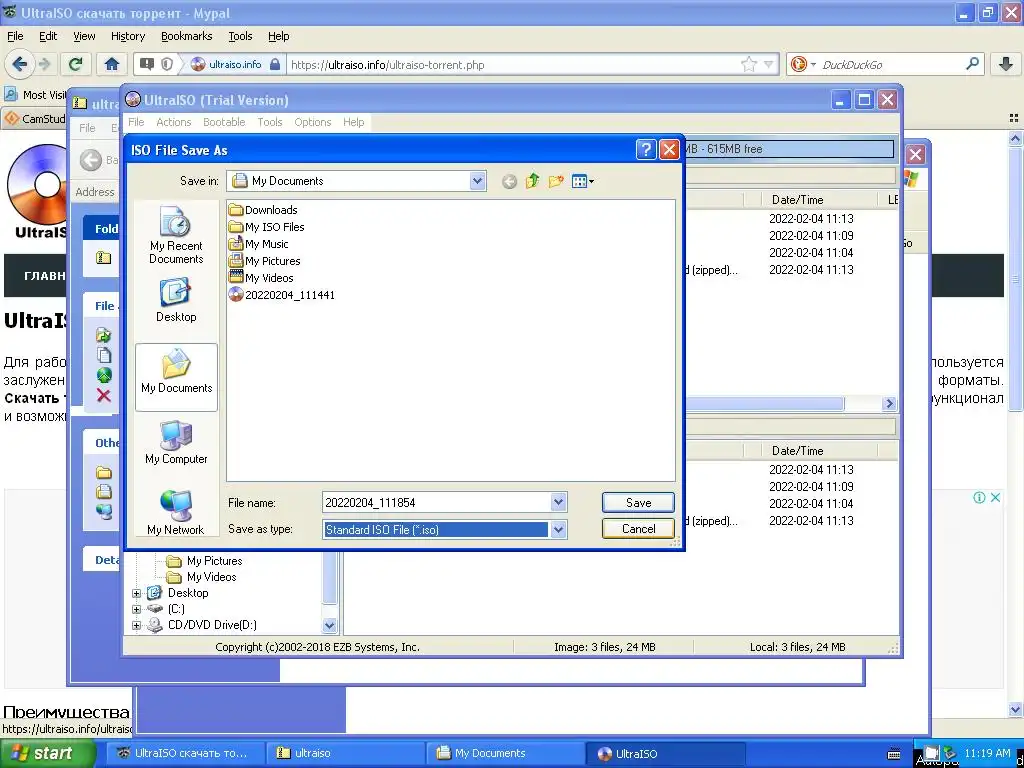Click browser Forward arrow in Mypal
Screen dimensions: 1024x768
click(44, 64)
